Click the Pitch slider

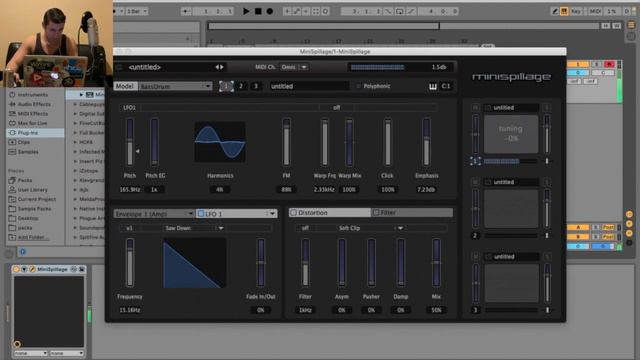click(130, 142)
